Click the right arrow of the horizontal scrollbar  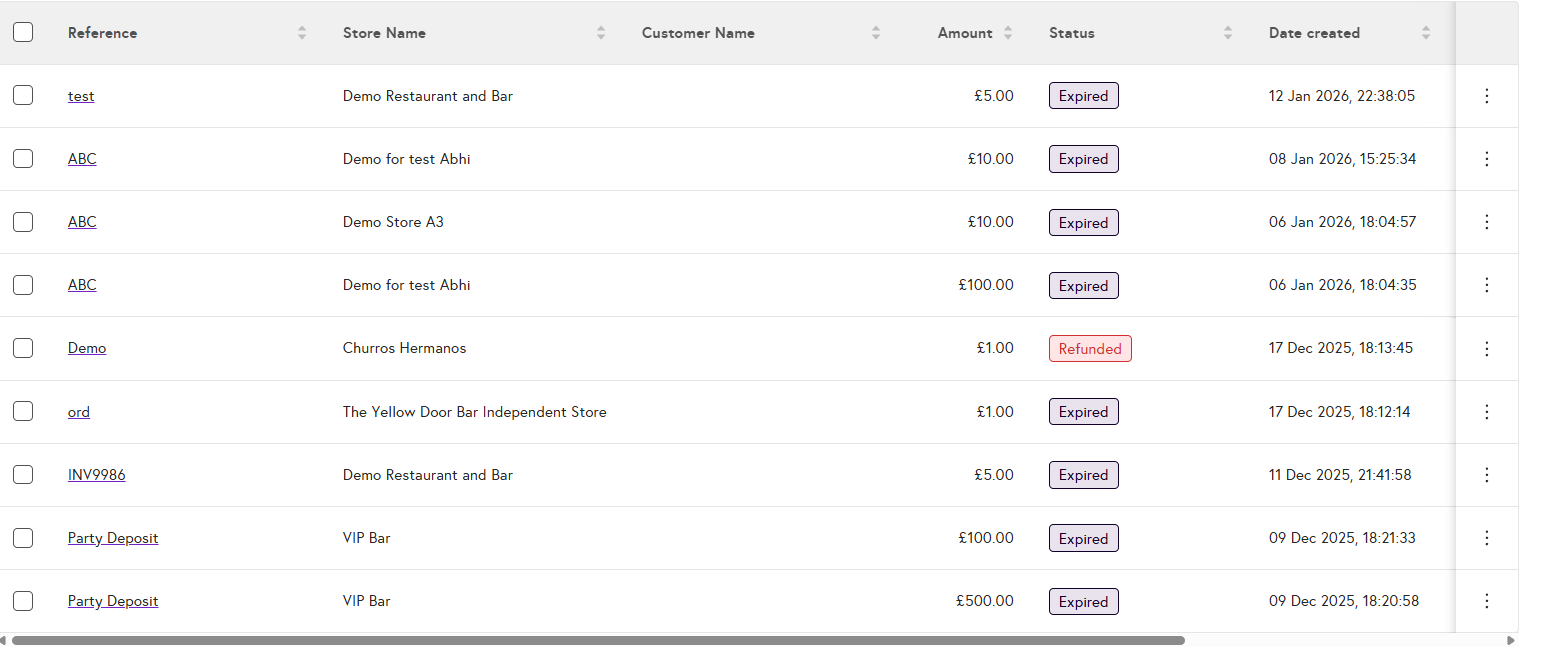coord(1511,640)
